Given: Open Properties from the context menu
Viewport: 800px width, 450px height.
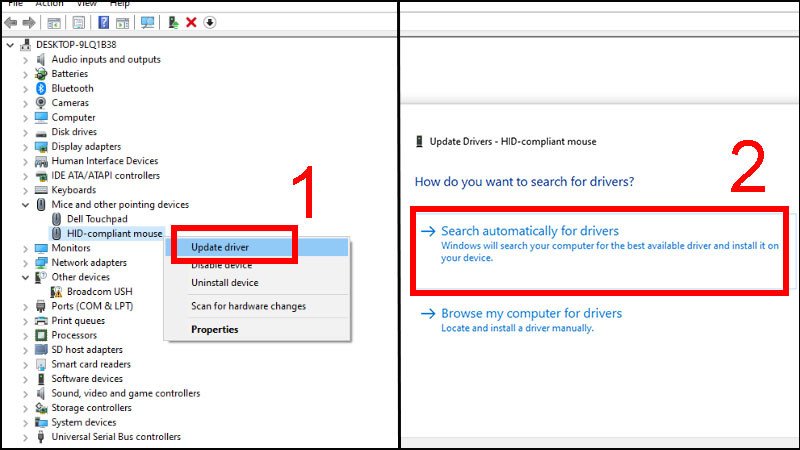Looking at the screenshot, I should coord(215,329).
